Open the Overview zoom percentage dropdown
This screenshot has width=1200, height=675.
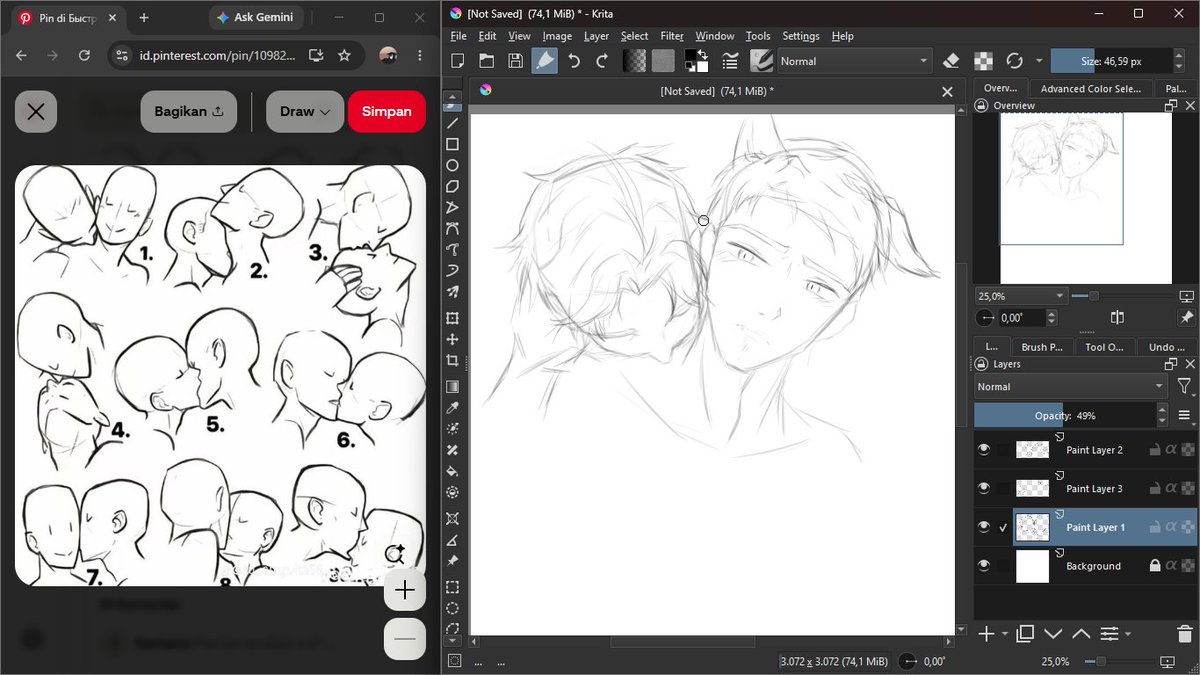pyautogui.click(x=1021, y=296)
